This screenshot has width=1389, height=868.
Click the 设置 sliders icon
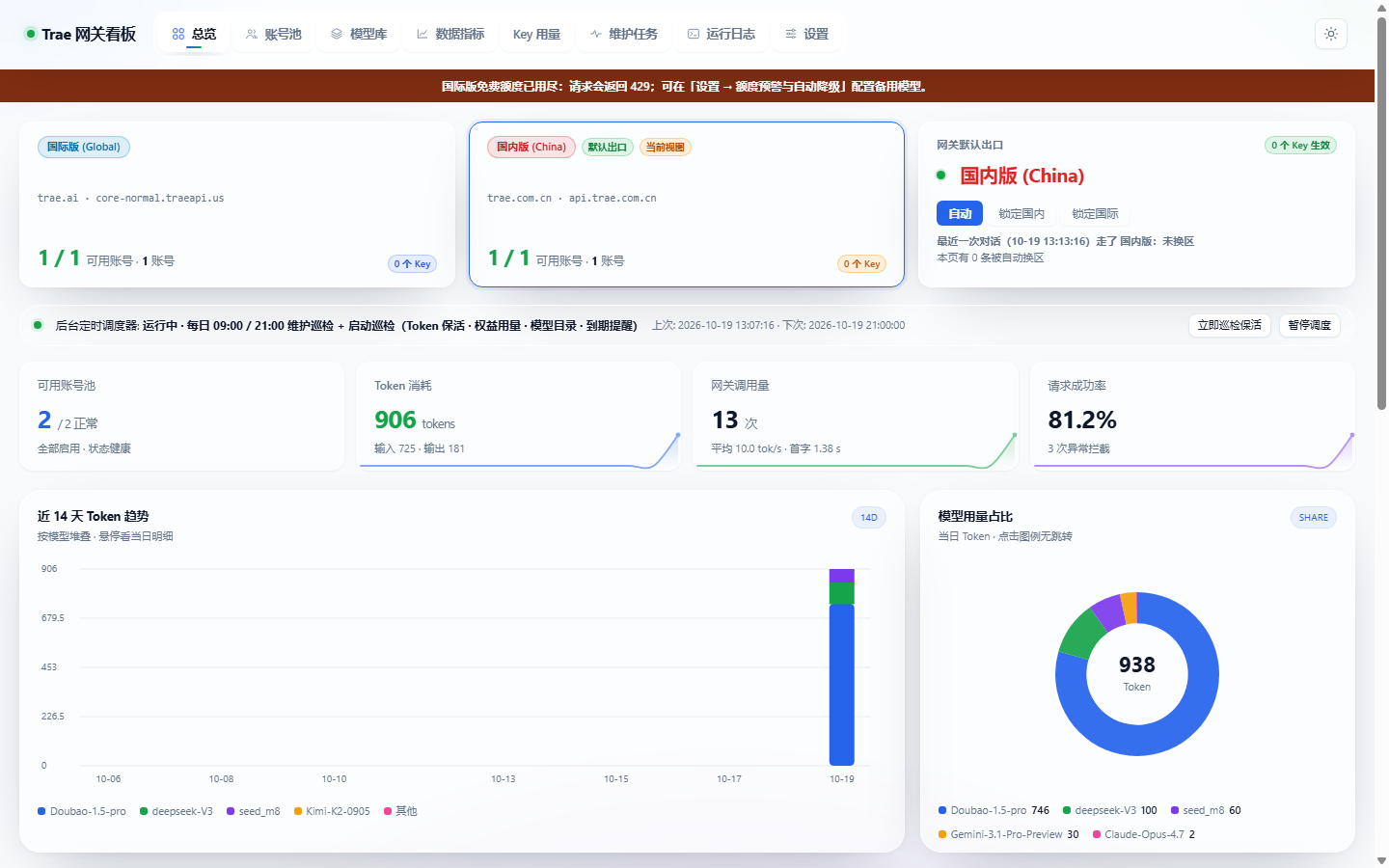point(791,34)
